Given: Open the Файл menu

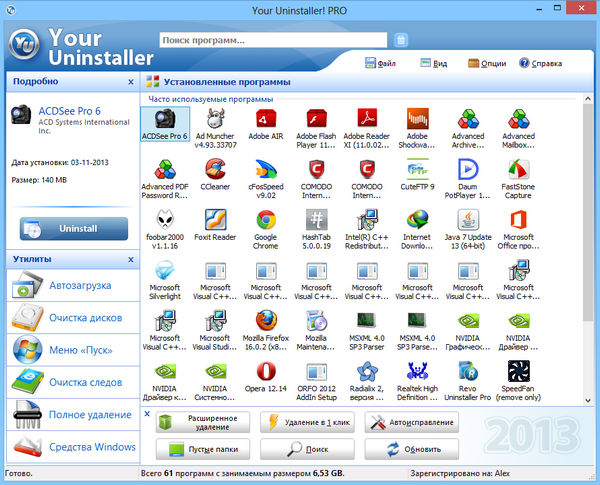Looking at the screenshot, I should [x=380, y=63].
